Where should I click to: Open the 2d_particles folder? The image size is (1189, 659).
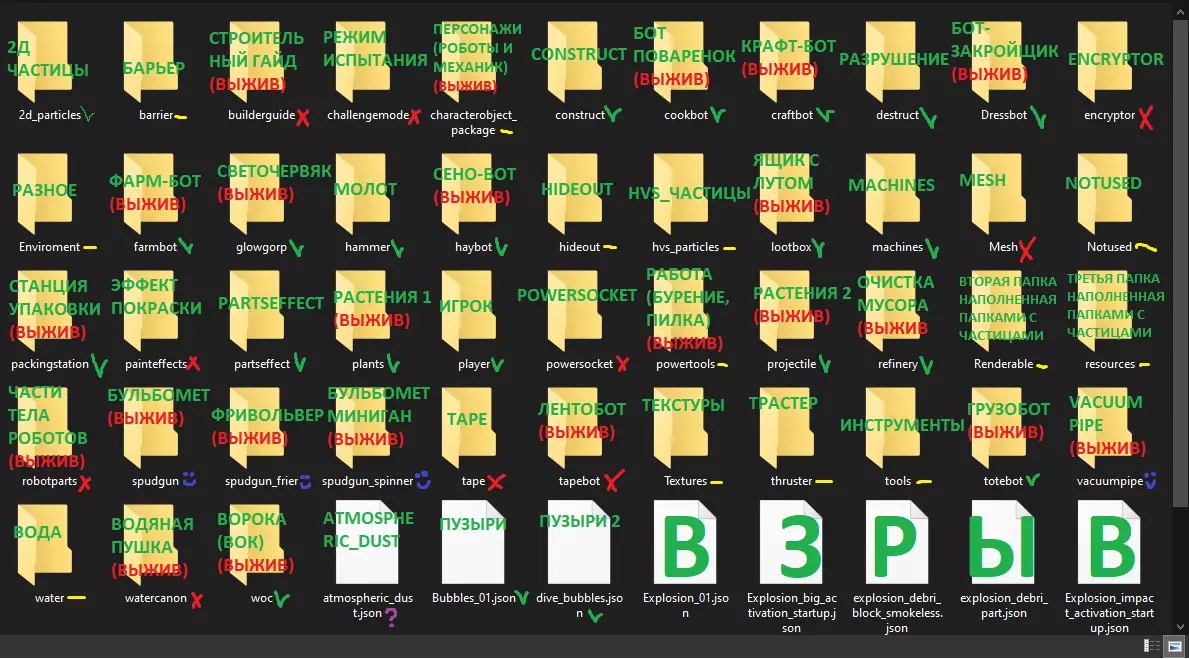coord(47,62)
